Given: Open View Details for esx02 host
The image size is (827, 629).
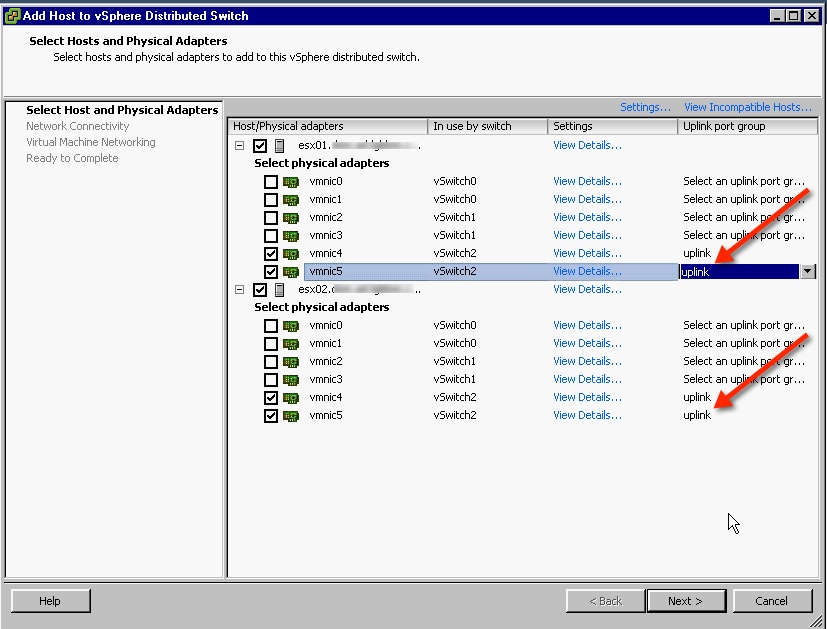Looking at the screenshot, I should click(x=587, y=289).
